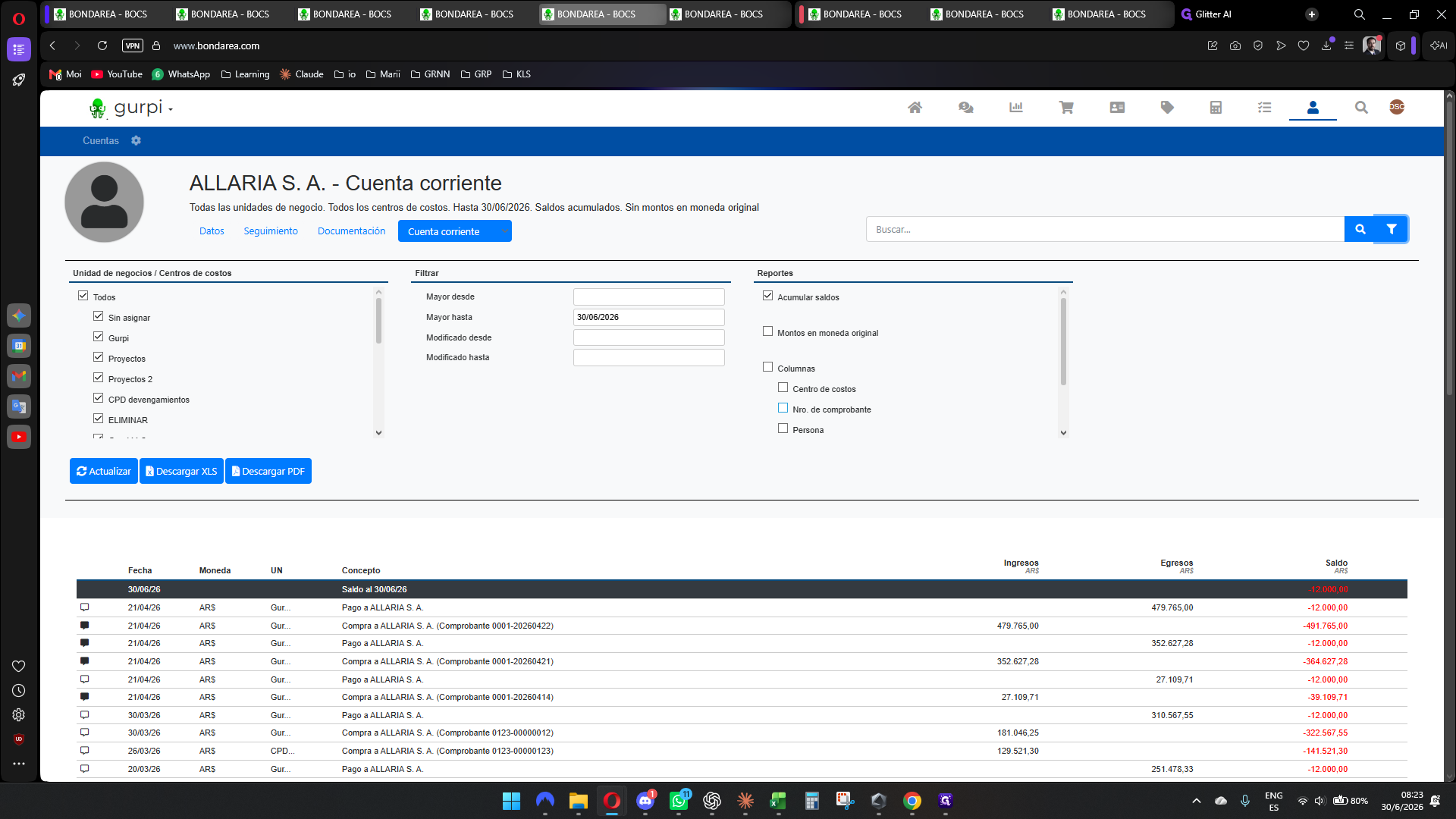Toggle the Proyectos 2 checkbox

[x=99, y=378]
